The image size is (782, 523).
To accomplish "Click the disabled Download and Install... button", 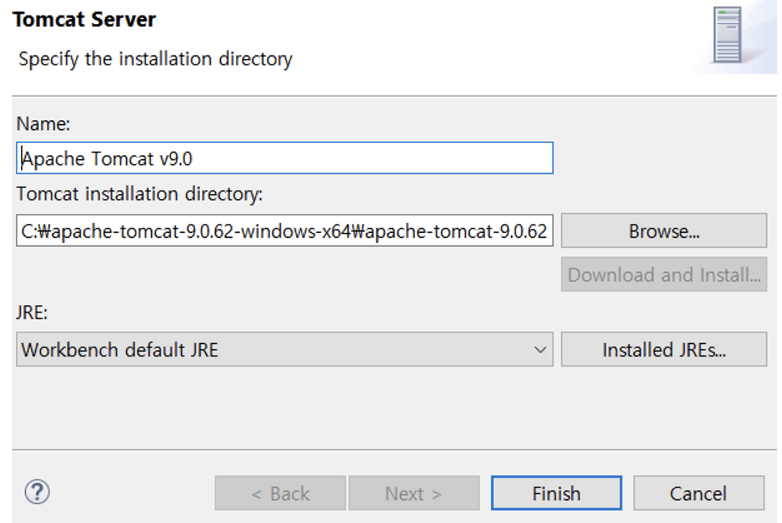I will (x=664, y=274).
